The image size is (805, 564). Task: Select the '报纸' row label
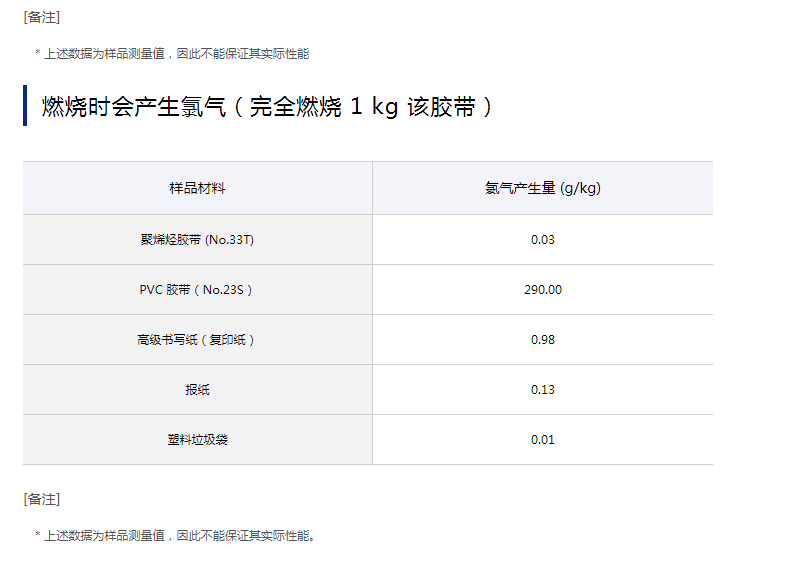coord(197,390)
